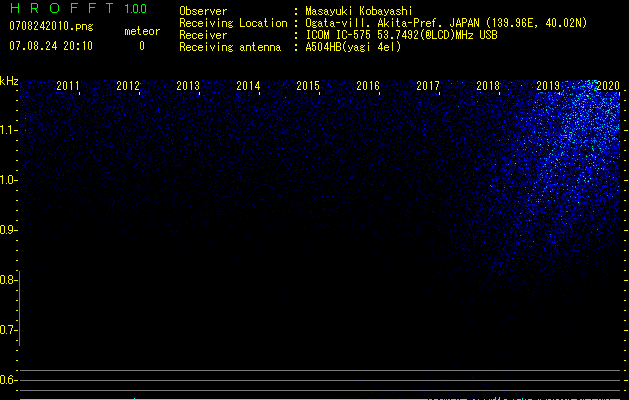Click the 2018 time axis marker
Screen dimensions: 629x400
pos(488,86)
